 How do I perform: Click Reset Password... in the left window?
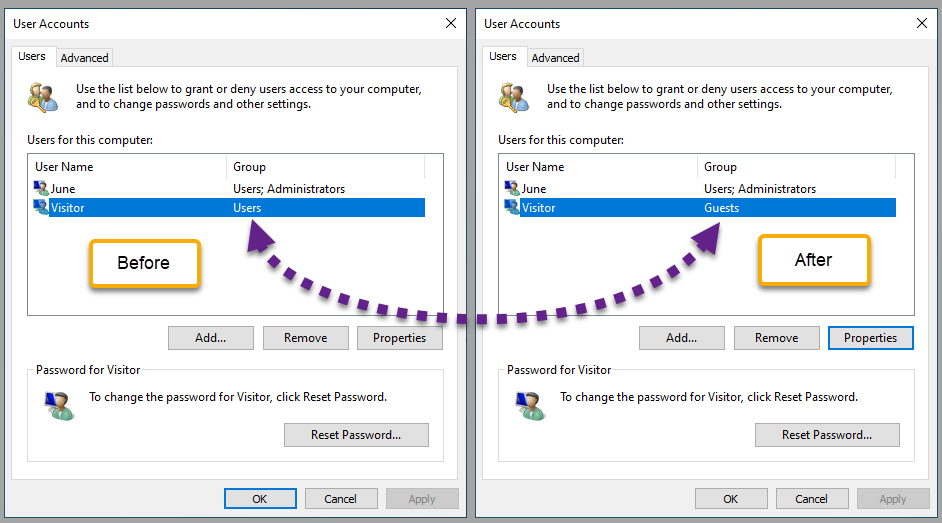356,435
